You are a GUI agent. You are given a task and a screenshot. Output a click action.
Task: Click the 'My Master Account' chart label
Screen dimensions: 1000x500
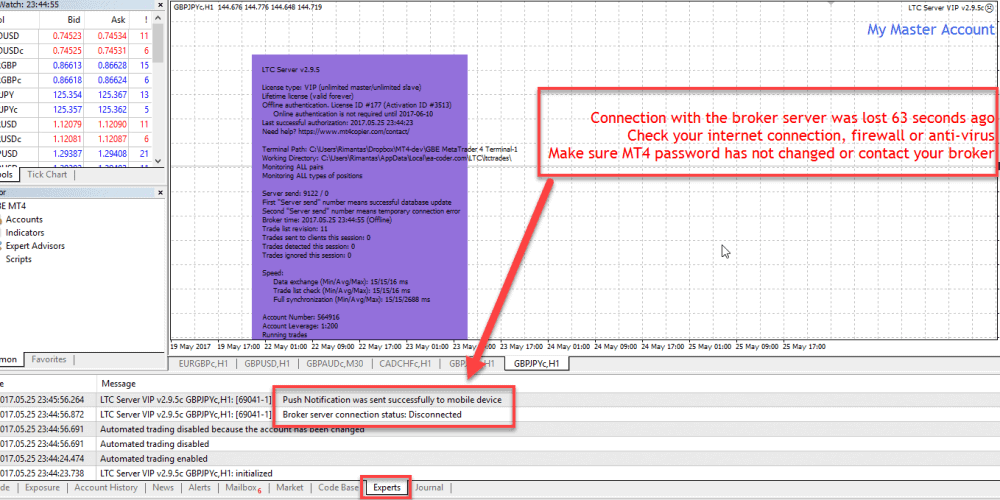[x=930, y=29]
